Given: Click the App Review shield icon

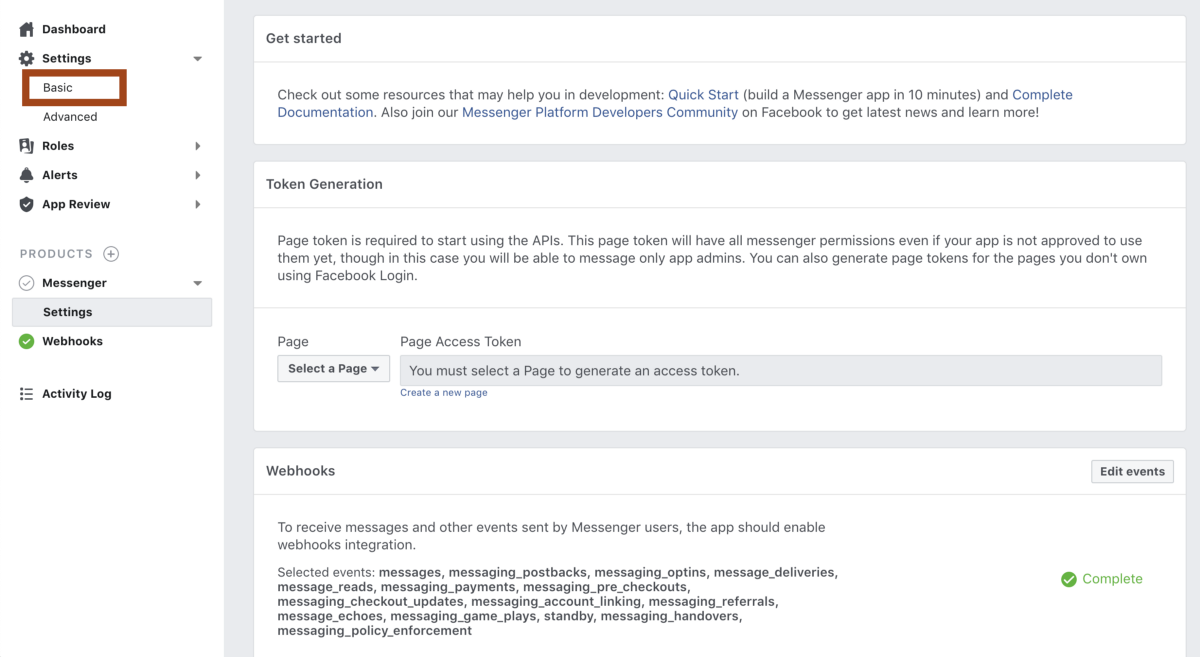Looking at the screenshot, I should click(x=27, y=204).
